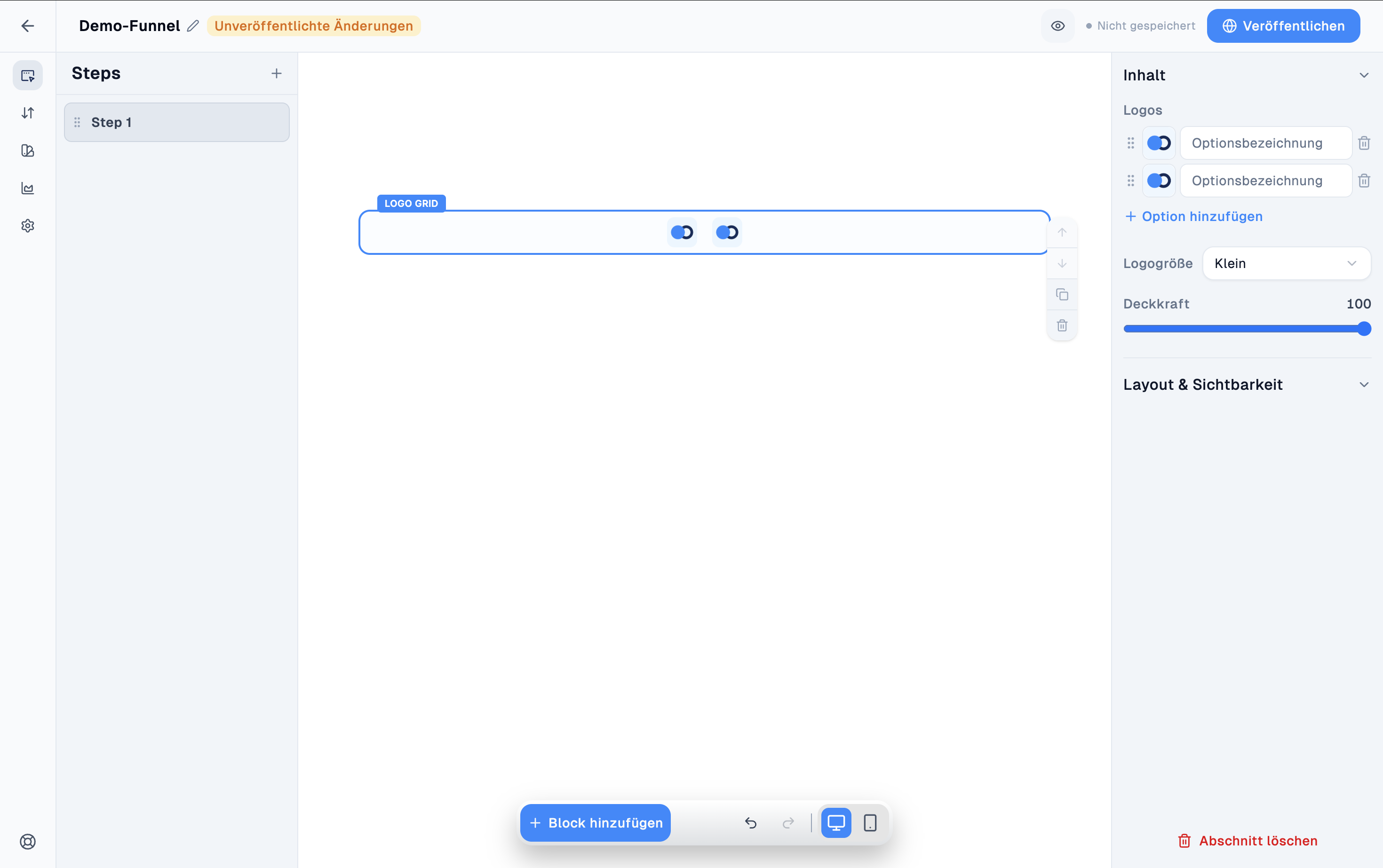Switch to desktop preview mode

(x=835, y=823)
